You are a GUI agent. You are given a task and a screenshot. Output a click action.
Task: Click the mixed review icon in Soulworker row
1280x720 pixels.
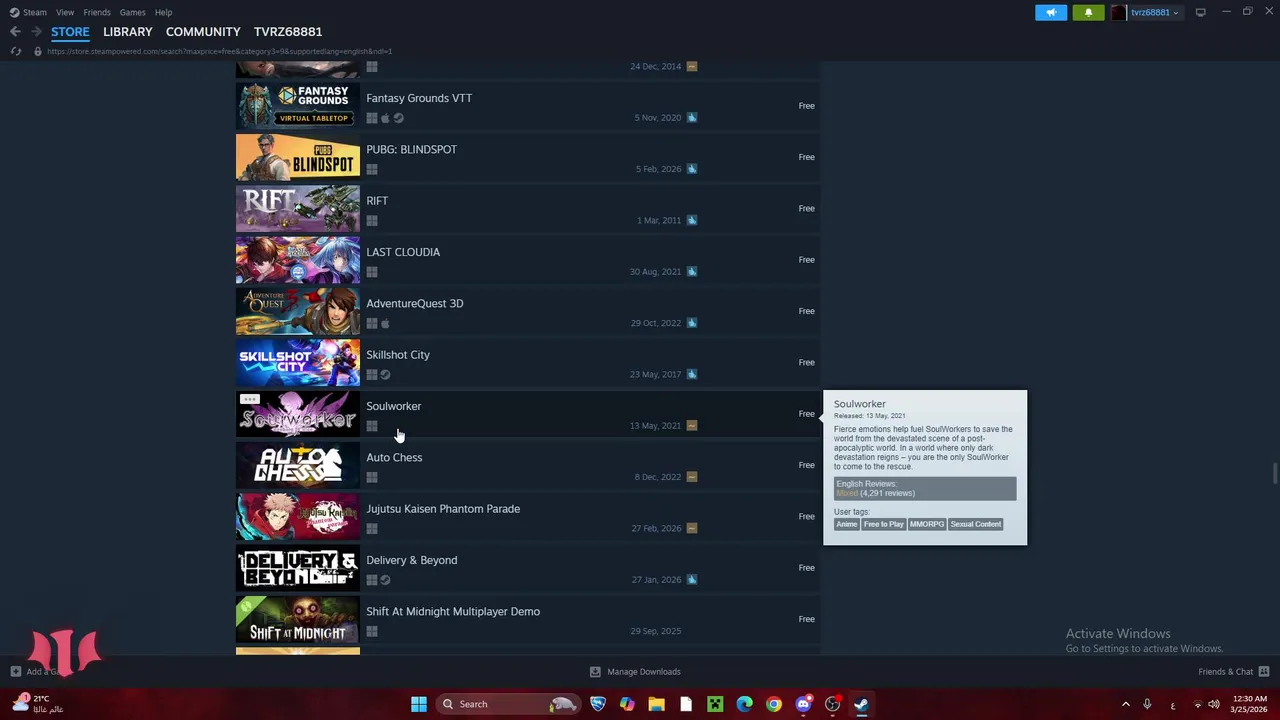point(692,426)
